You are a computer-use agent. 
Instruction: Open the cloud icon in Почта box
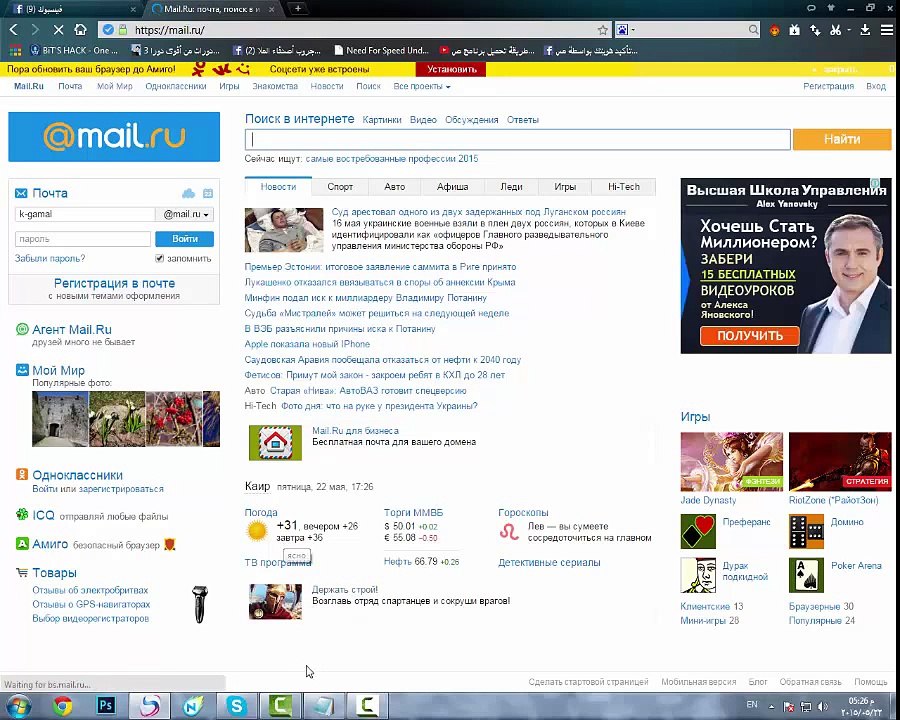click(188, 193)
